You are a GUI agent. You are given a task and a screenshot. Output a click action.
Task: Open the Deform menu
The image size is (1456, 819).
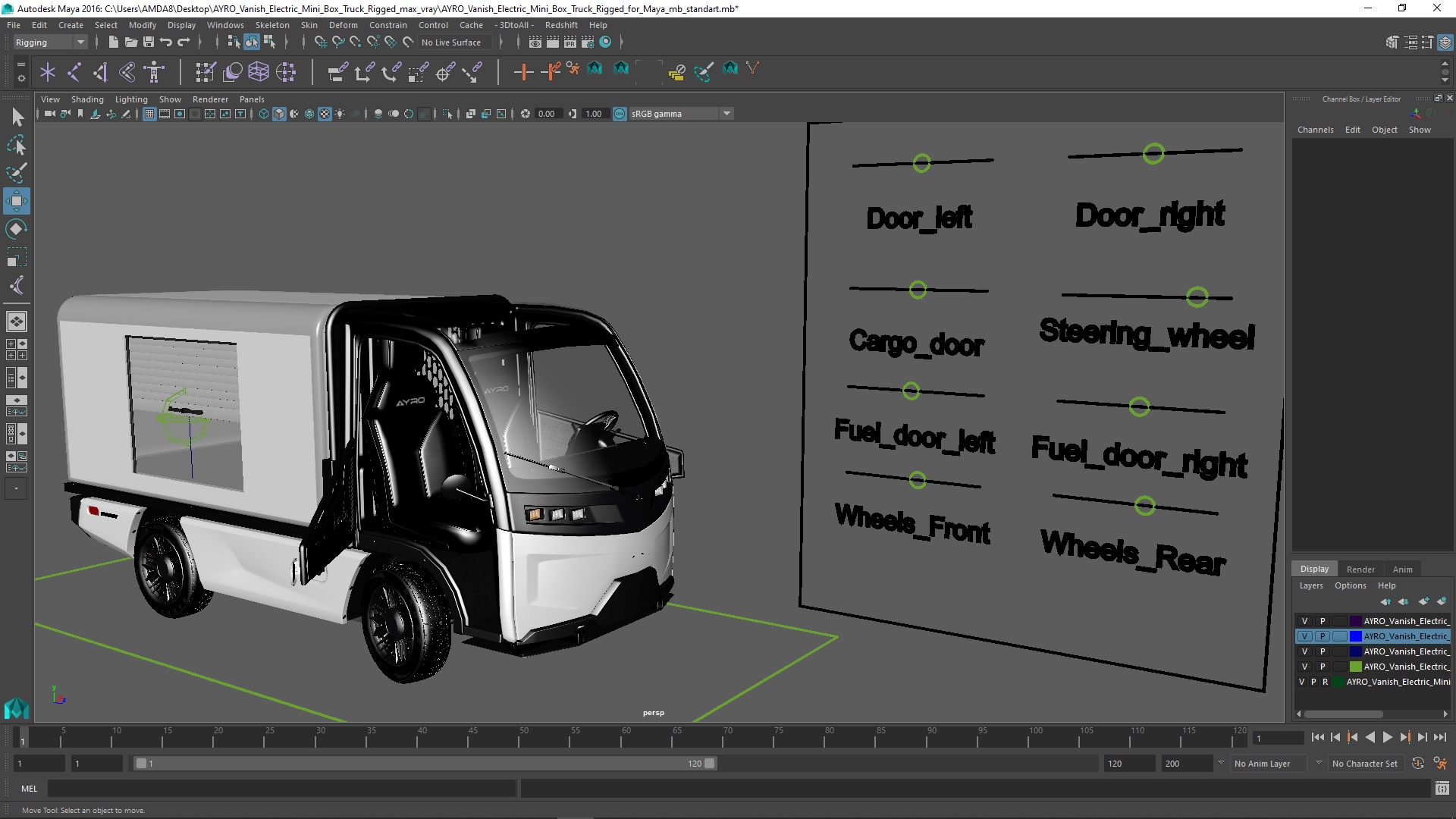coord(343,25)
